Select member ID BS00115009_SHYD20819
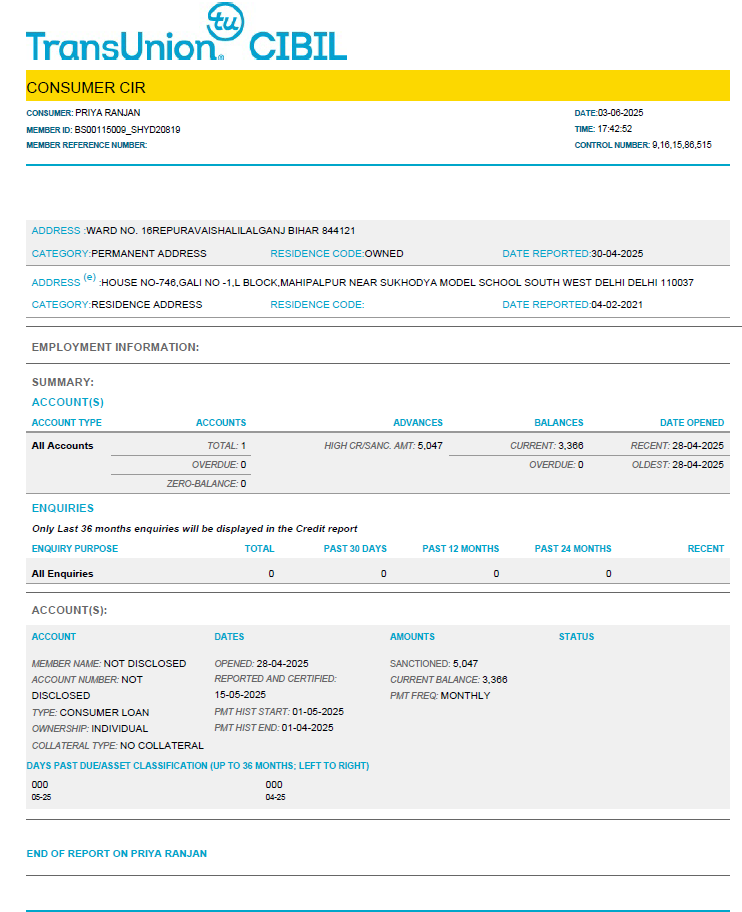This screenshot has height=912, width=742. point(127,130)
